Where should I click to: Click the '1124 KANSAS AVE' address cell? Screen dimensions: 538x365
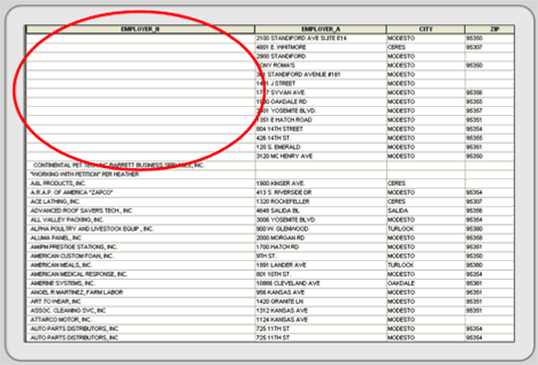320,320
